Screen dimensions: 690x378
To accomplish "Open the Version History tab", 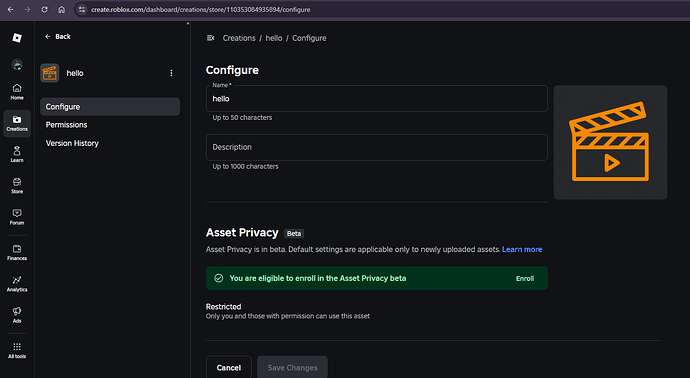I will point(110,143).
